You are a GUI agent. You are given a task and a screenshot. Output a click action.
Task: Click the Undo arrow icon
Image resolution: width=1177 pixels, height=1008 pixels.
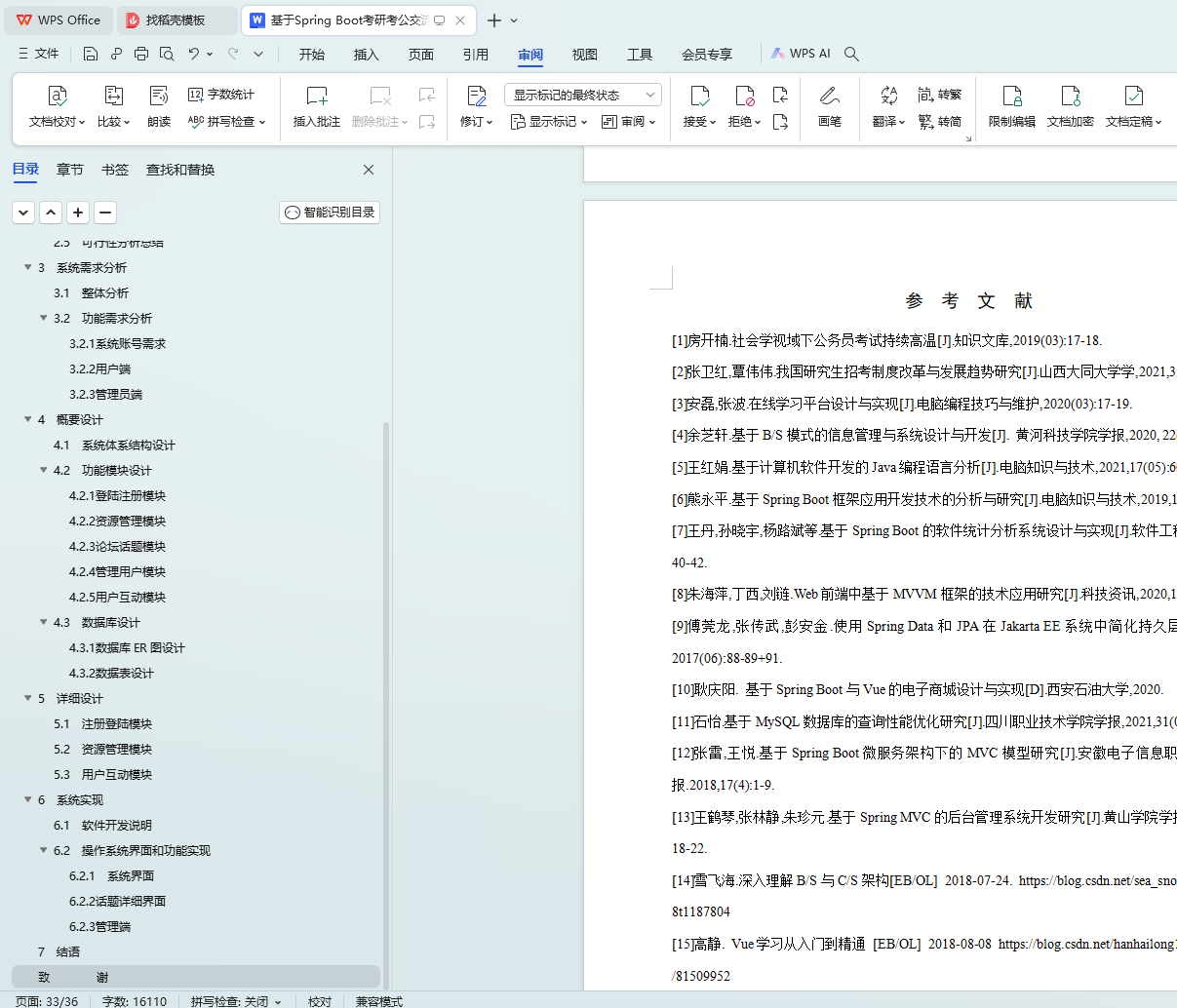194,54
